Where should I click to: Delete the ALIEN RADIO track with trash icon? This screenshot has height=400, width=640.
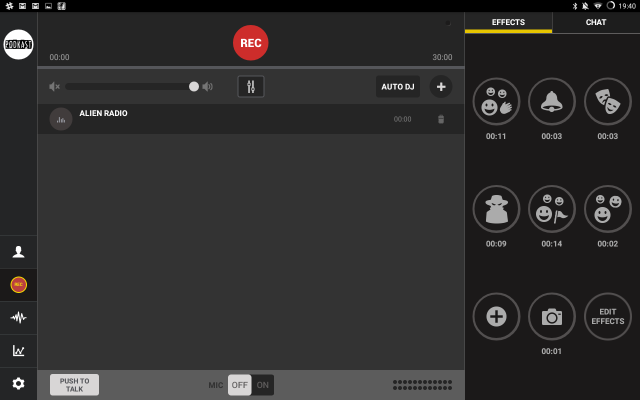pos(441,119)
